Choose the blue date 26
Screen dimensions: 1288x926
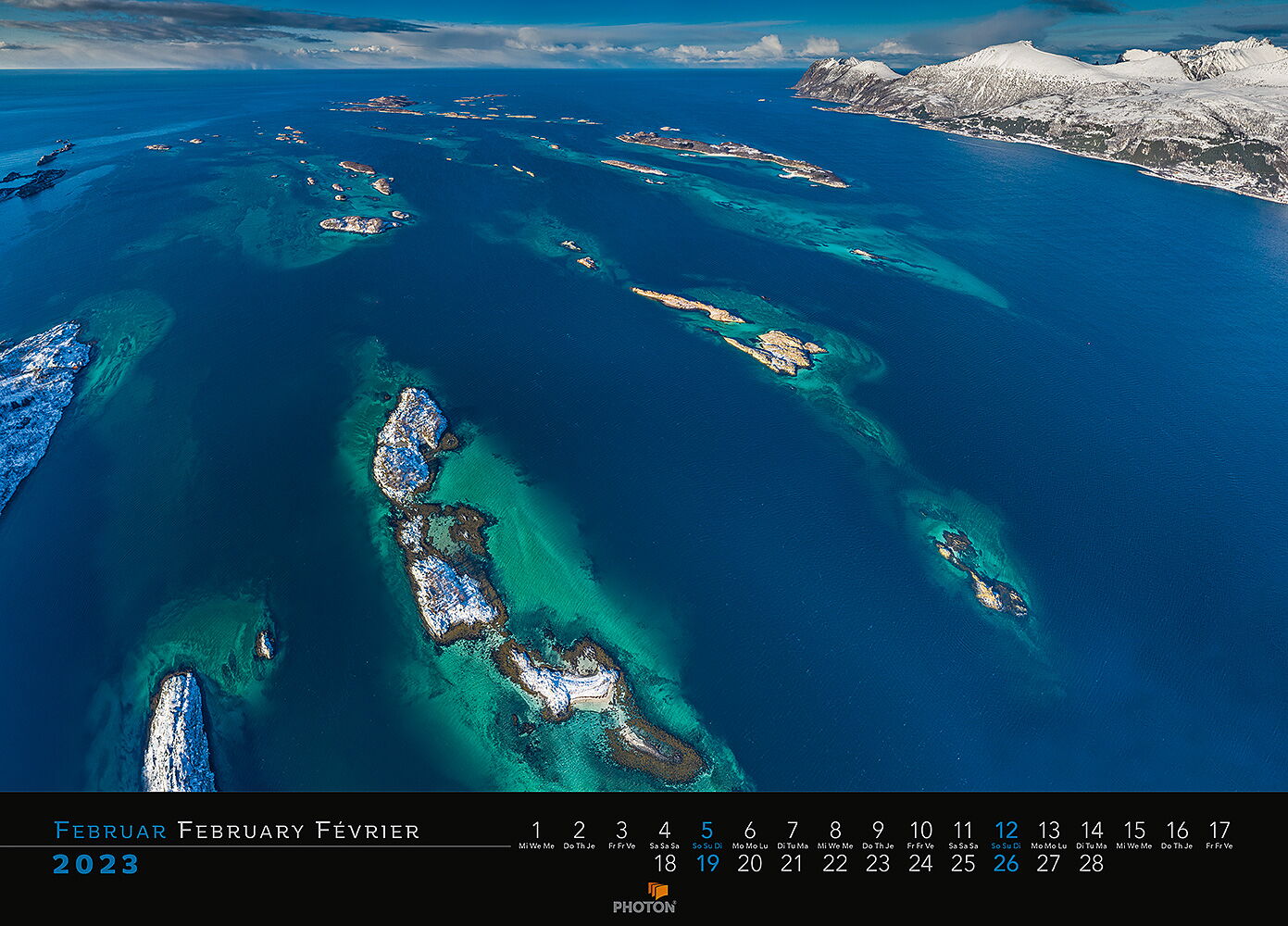click(x=1006, y=864)
